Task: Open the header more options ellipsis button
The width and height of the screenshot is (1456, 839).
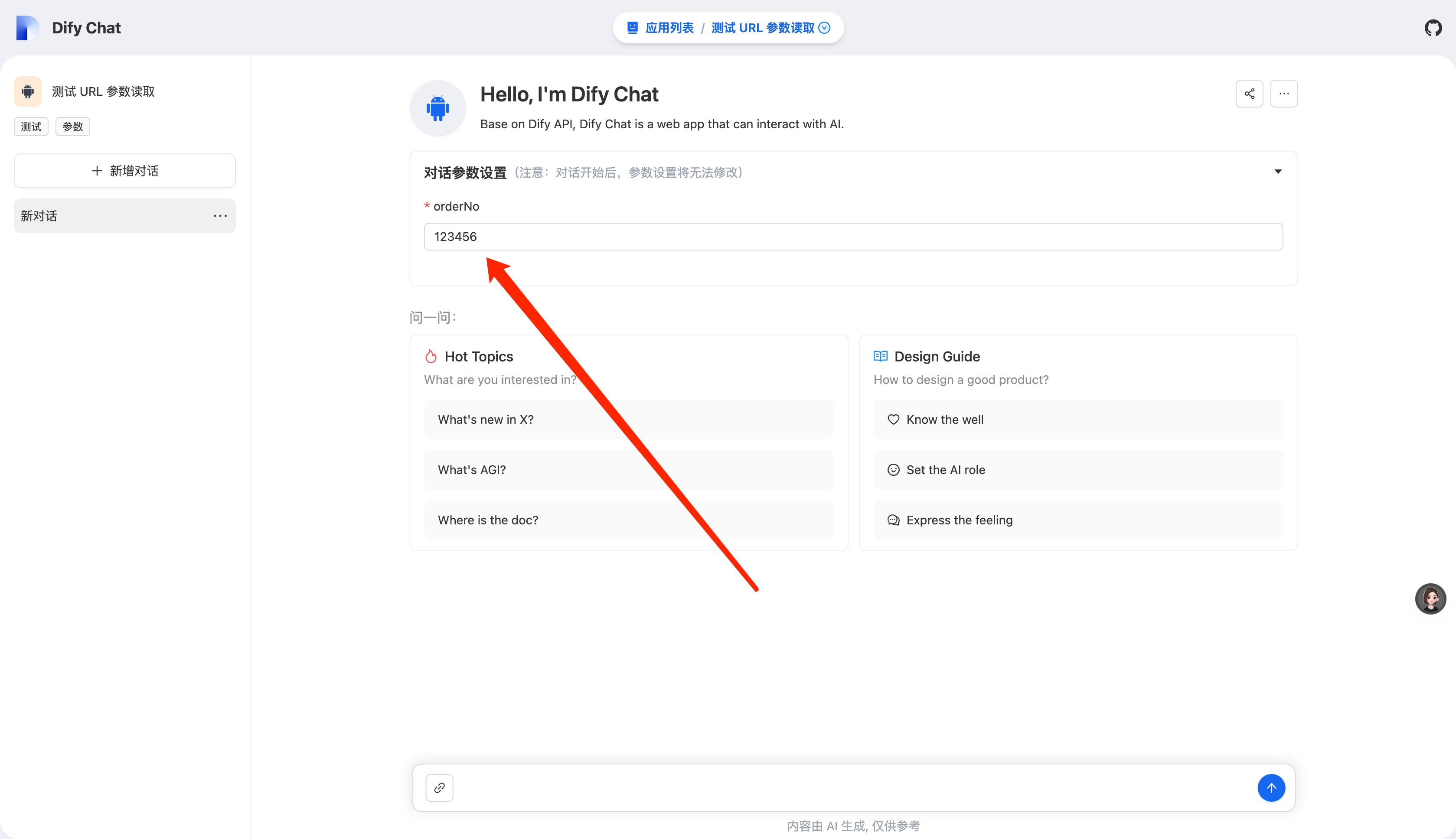Action: 1284,93
